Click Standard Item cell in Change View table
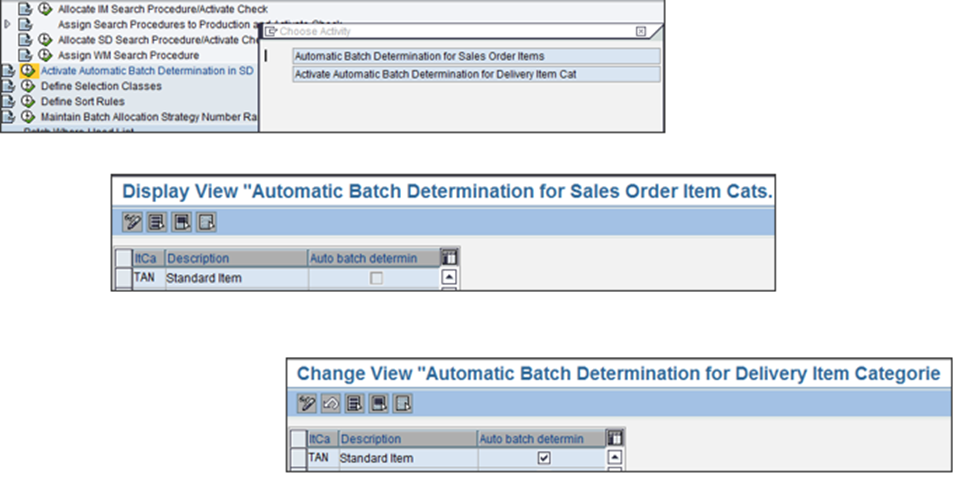975x492 pixels. (408, 458)
